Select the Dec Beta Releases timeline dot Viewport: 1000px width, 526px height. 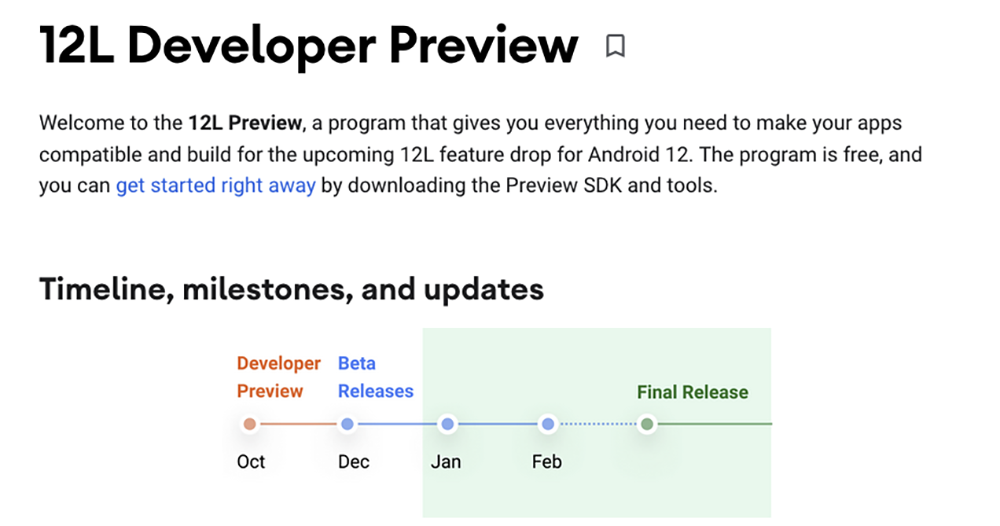(347, 424)
